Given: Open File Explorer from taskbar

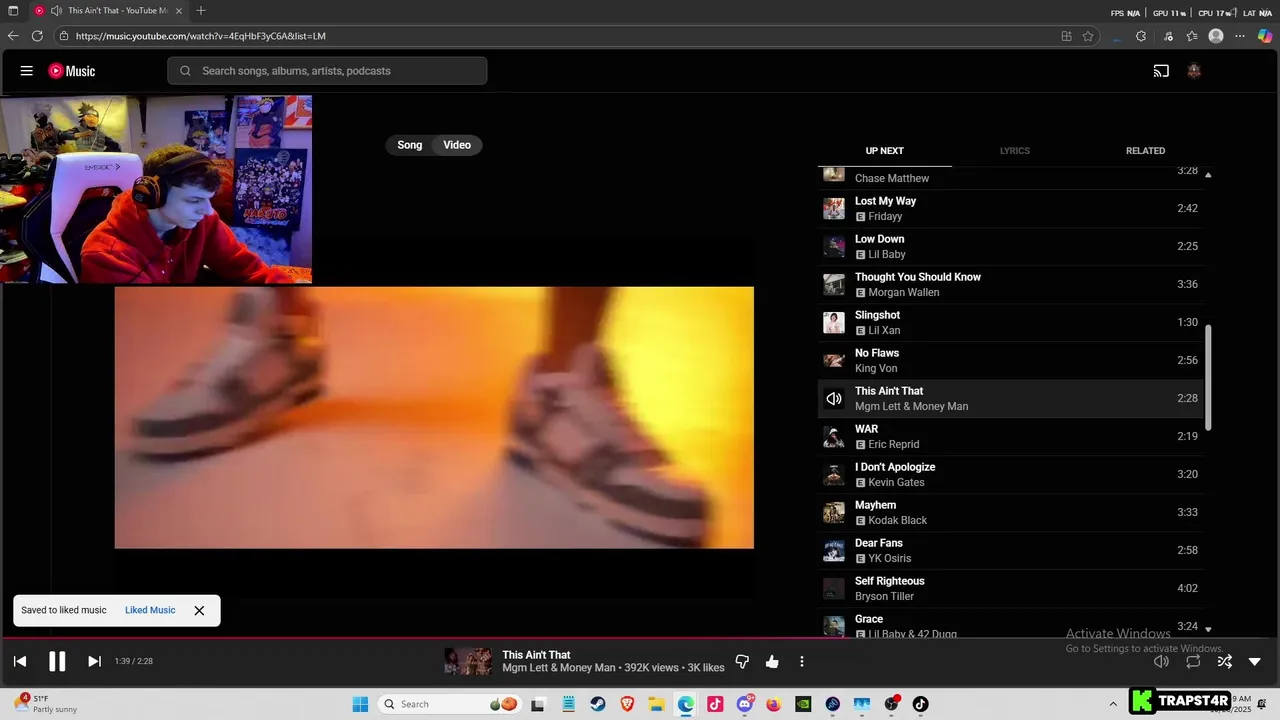Looking at the screenshot, I should 656,704.
